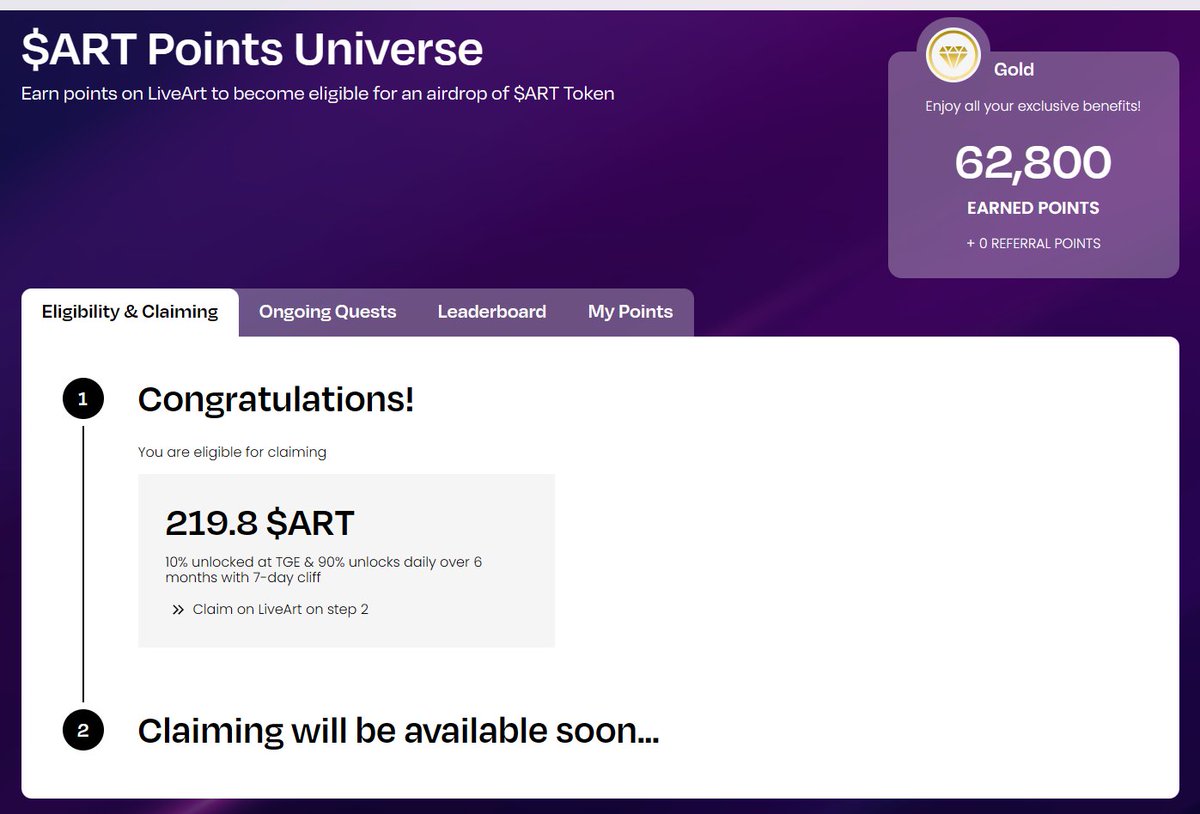Click Claiming will be available soon heading
The height and width of the screenshot is (814, 1200).
click(398, 731)
